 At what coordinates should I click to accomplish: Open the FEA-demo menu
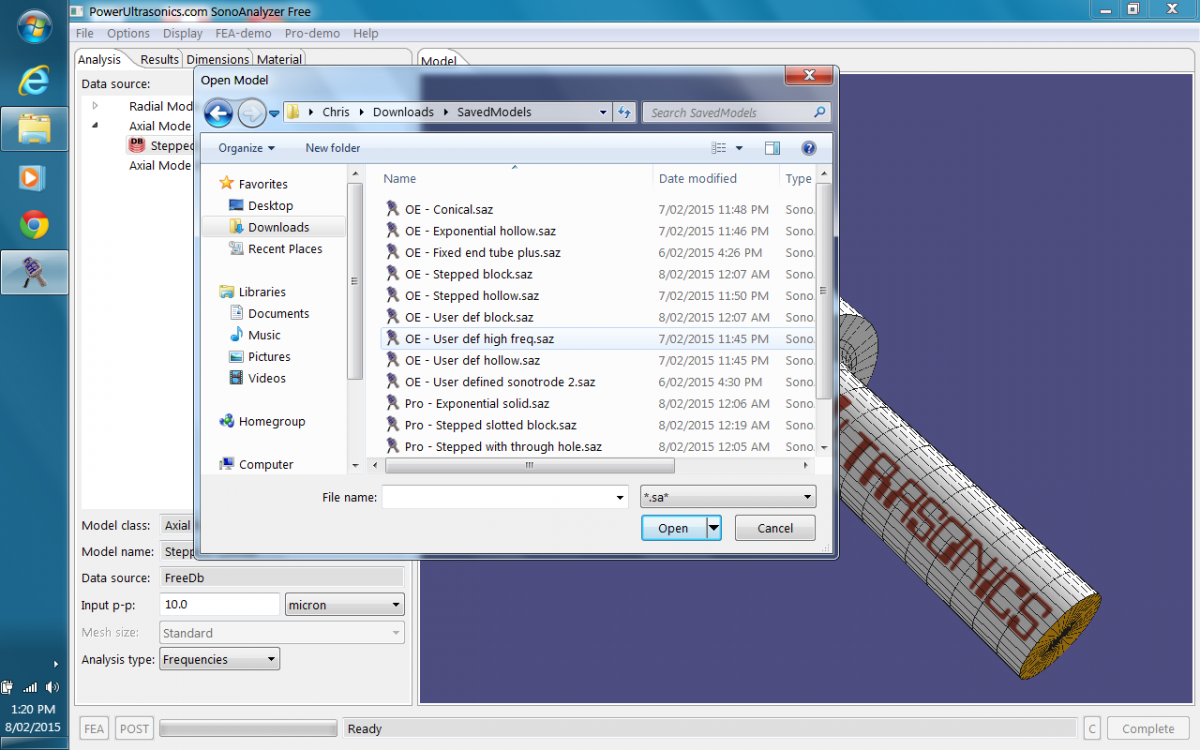tap(244, 33)
